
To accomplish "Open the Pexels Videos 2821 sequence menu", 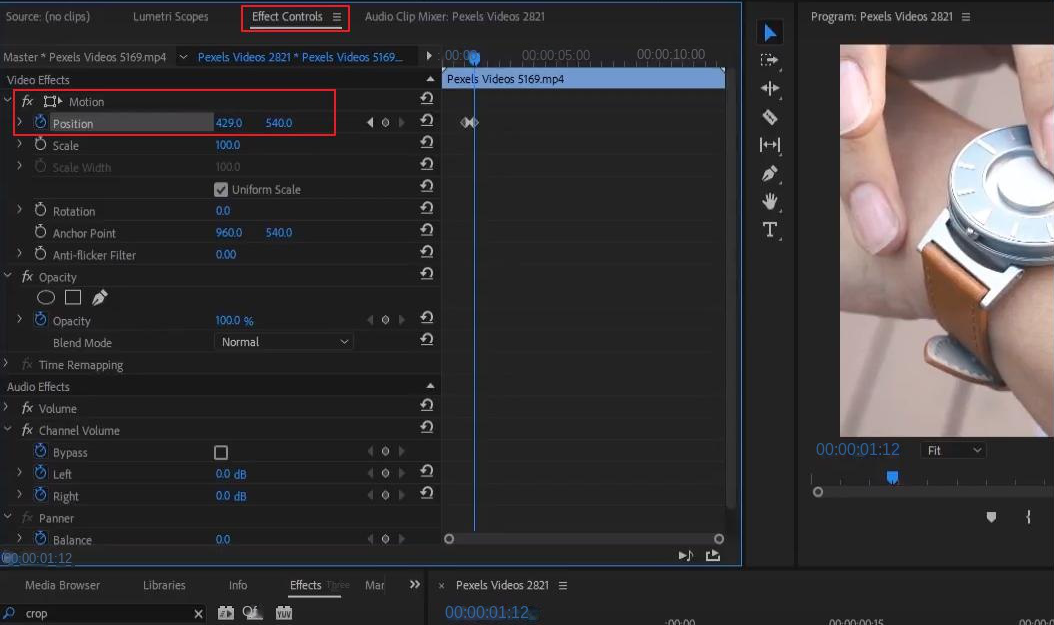I will (x=563, y=585).
